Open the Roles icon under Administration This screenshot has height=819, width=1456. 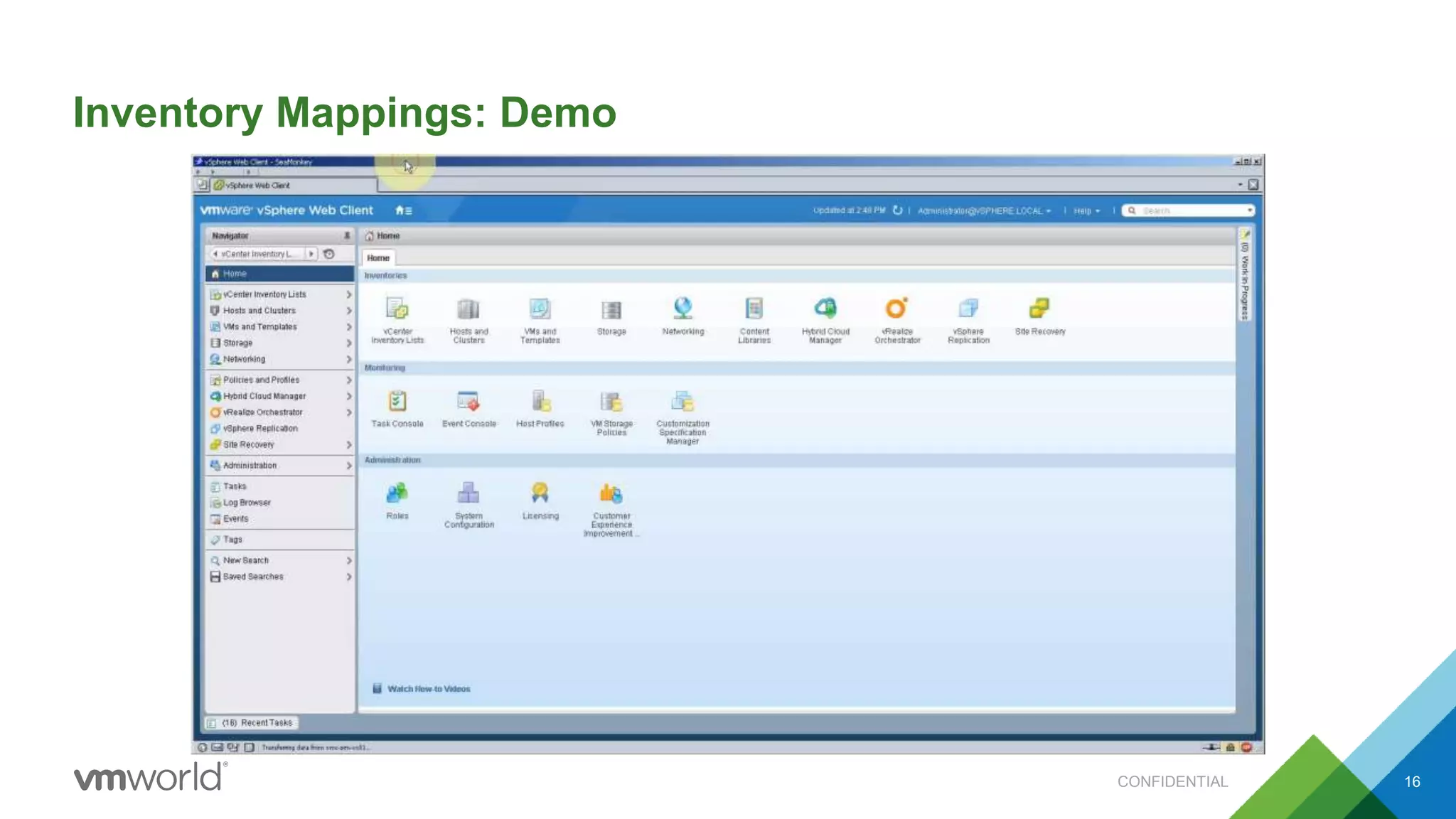tap(397, 493)
